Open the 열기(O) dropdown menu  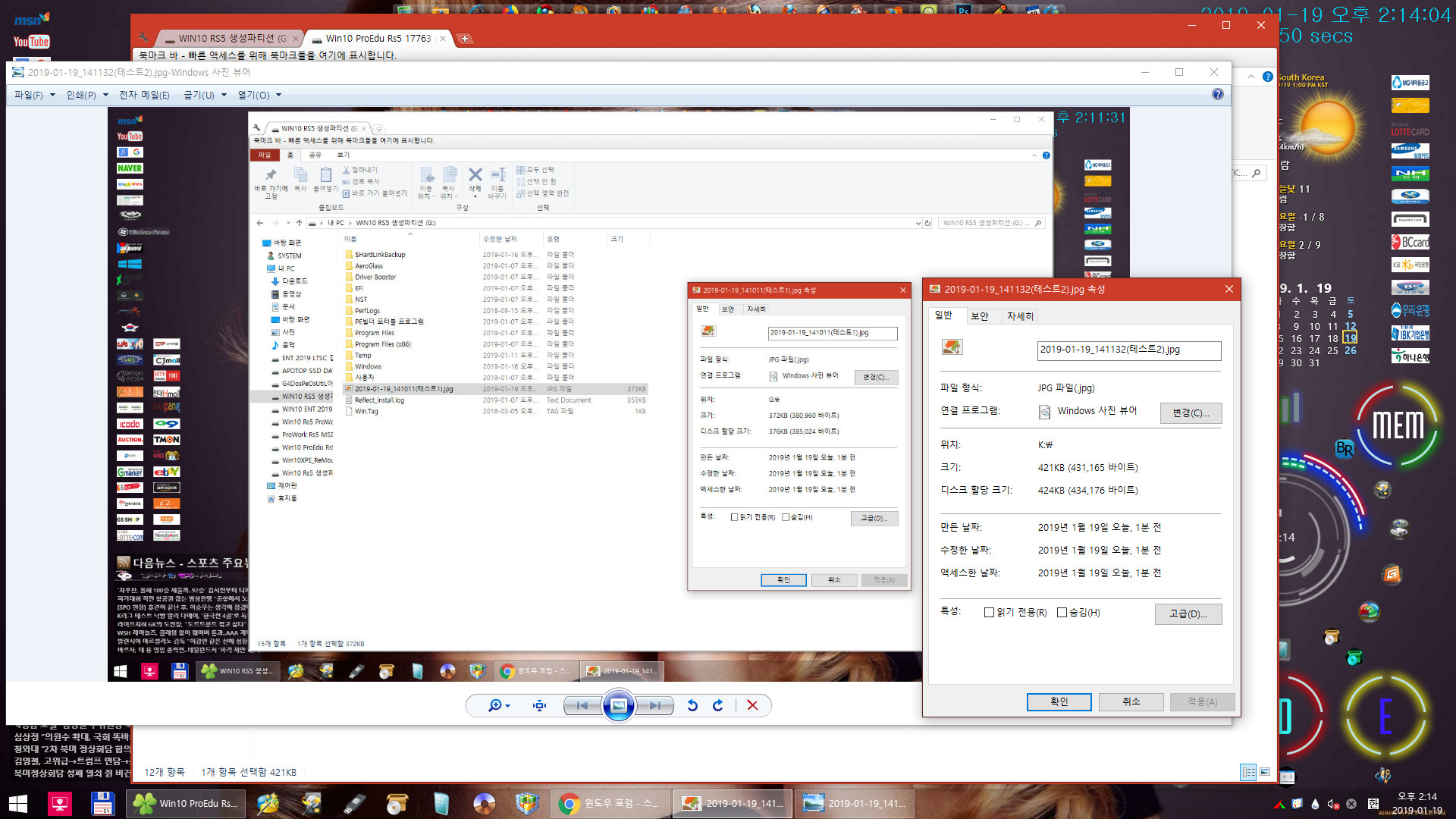pyautogui.click(x=259, y=95)
